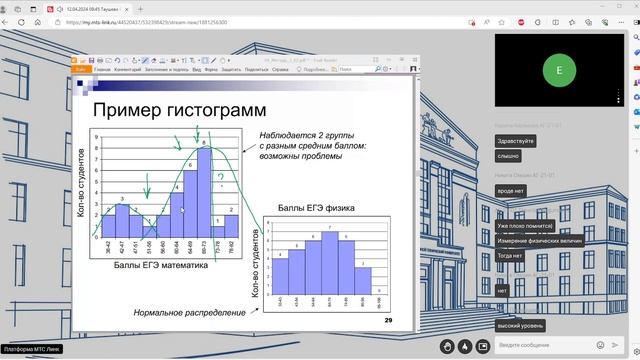Open browser favorites list icon
The height and width of the screenshot is (360, 640).
tap(572, 22)
